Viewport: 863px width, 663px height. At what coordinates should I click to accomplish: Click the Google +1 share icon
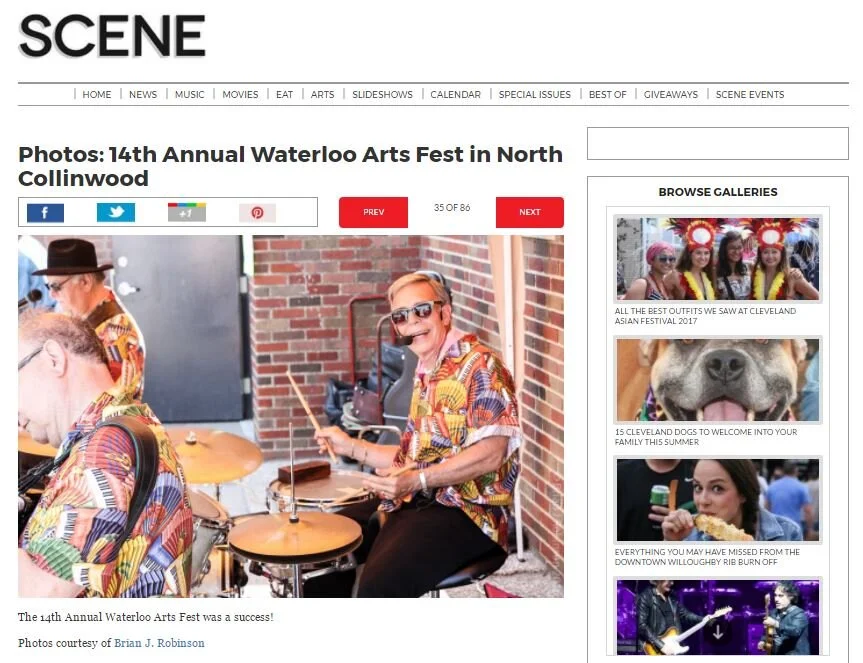(x=187, y=212)
